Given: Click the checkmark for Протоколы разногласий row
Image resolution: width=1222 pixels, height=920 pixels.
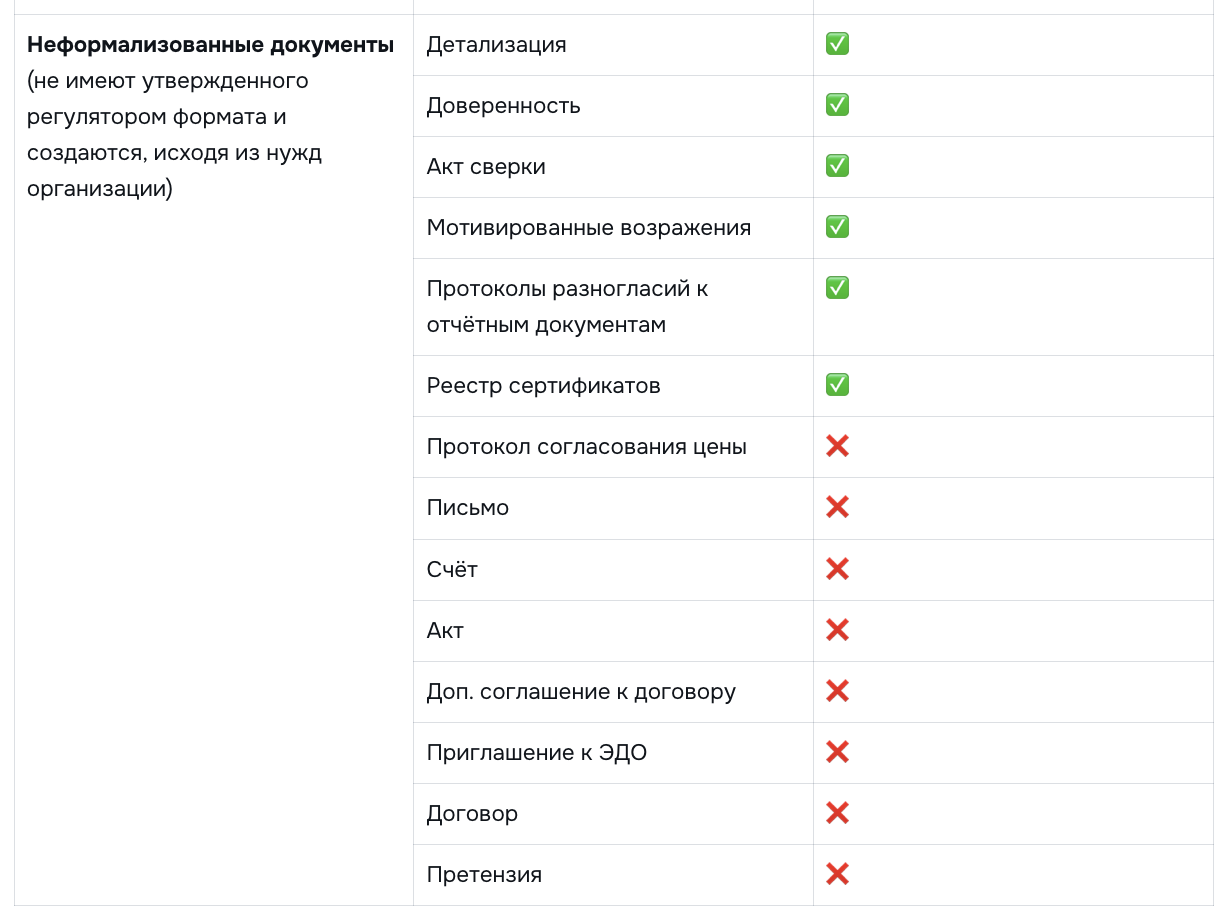Looking at the screenshot, I should (x=837, y=288).
